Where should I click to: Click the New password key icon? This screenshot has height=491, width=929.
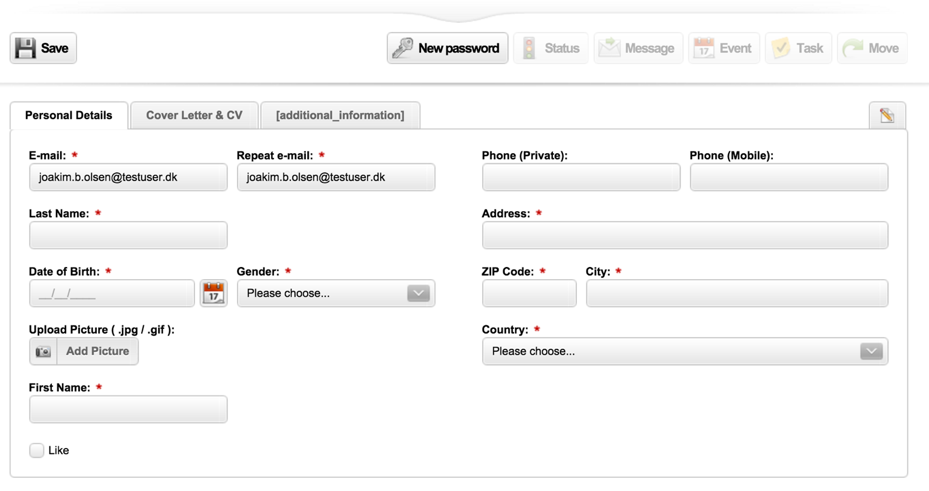(x=403, y=48)
